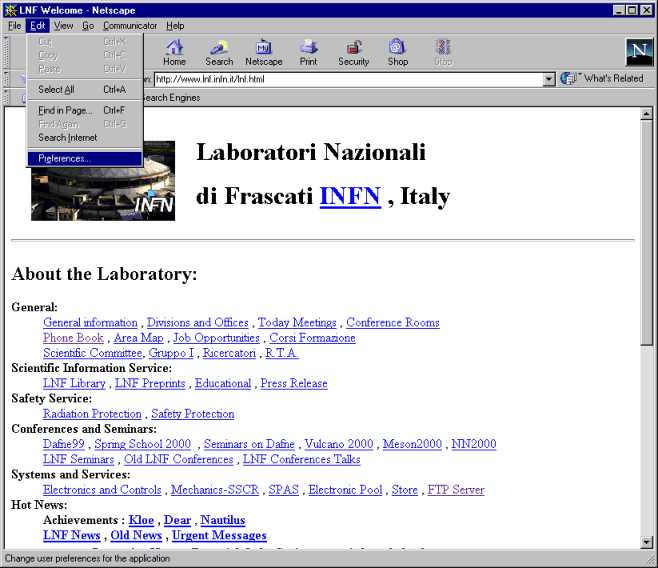Open Spring School 2000 link

tap(143, 444)
